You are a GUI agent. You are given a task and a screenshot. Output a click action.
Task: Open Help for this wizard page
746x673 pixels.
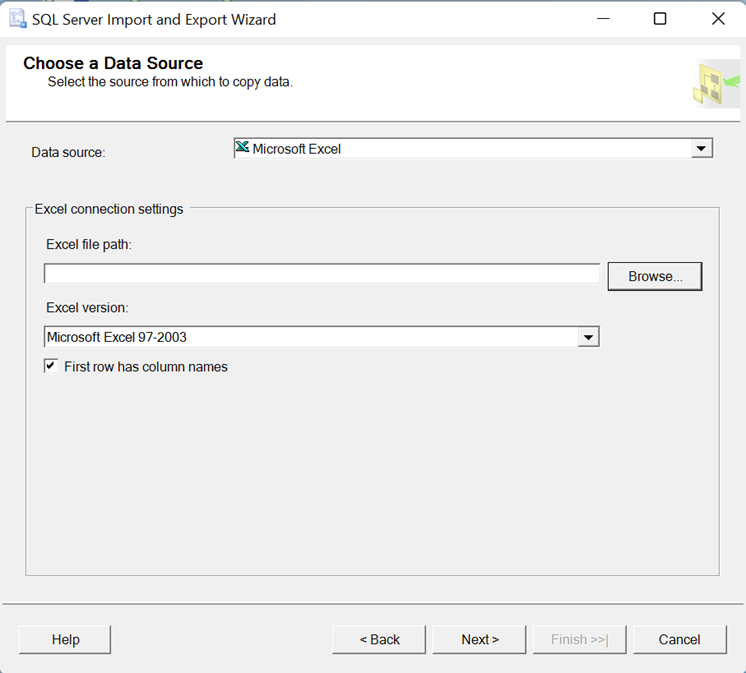[x=65, y=640]
